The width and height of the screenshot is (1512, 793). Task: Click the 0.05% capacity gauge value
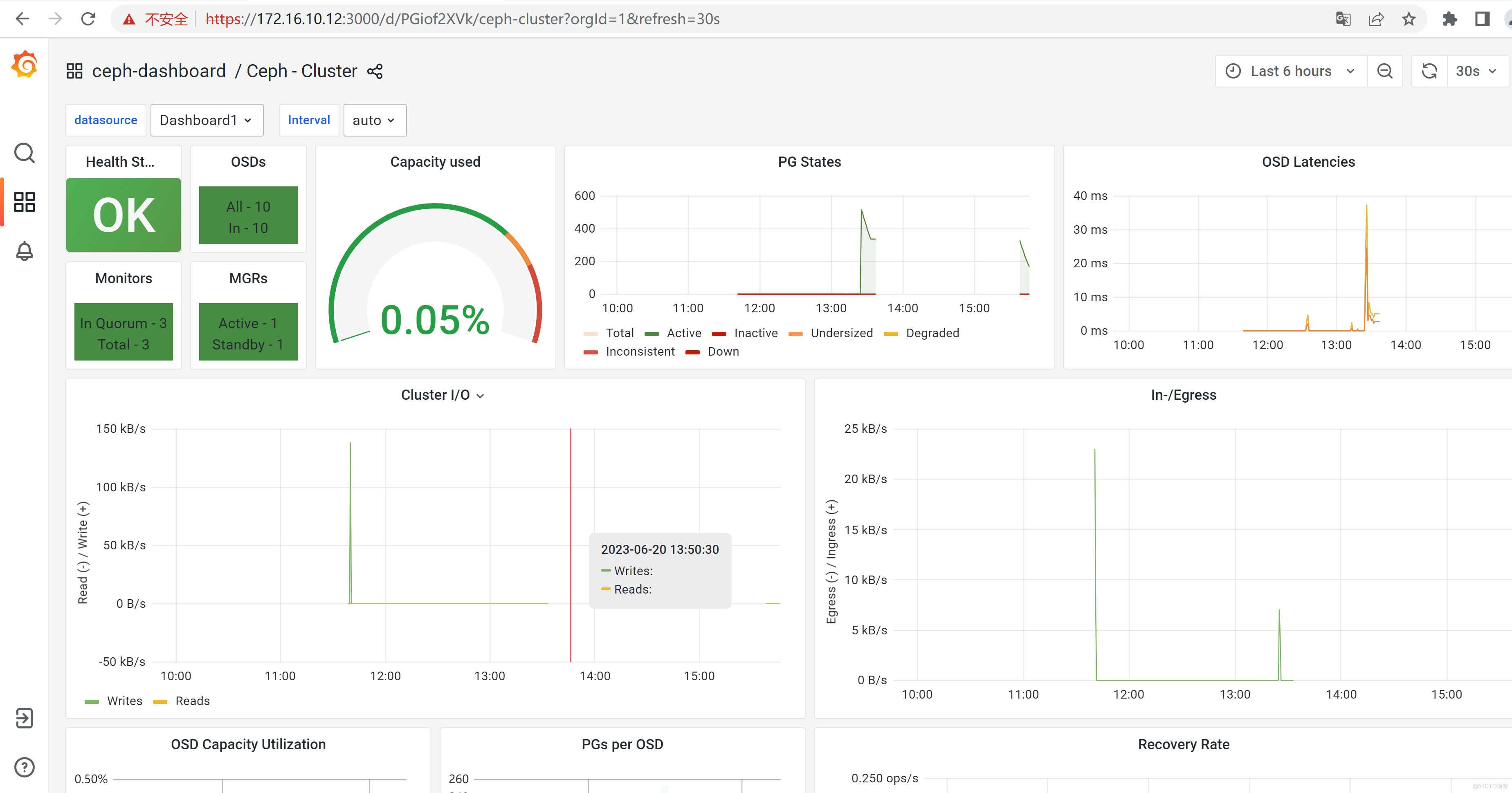tap(435, 320)
